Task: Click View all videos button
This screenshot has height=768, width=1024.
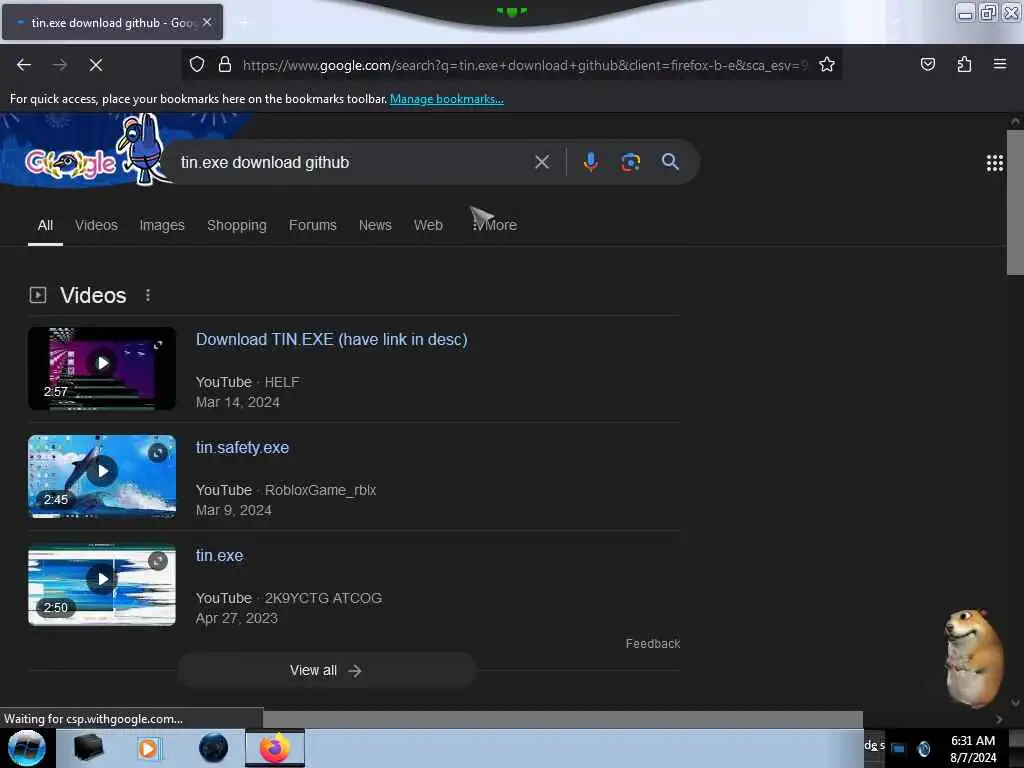Action: coord(326,671)
